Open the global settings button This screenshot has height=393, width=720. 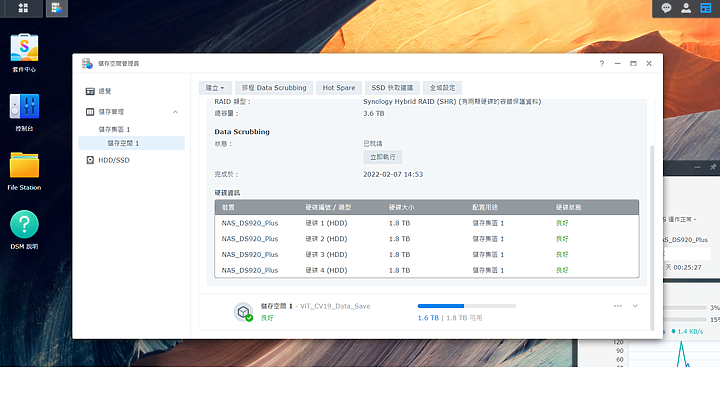pos(443,88)
